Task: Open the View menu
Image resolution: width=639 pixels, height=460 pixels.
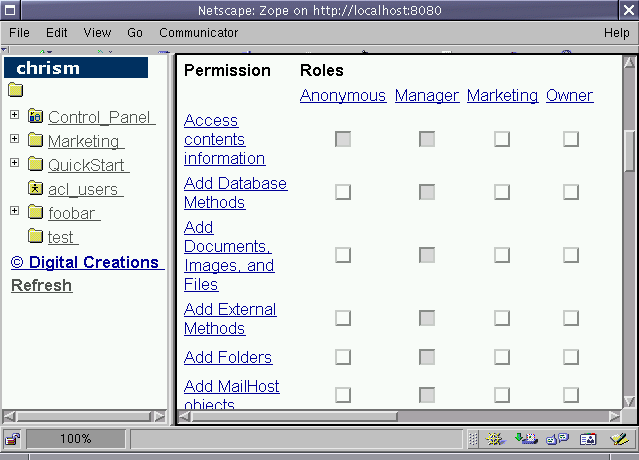Action: click(97, 33)
